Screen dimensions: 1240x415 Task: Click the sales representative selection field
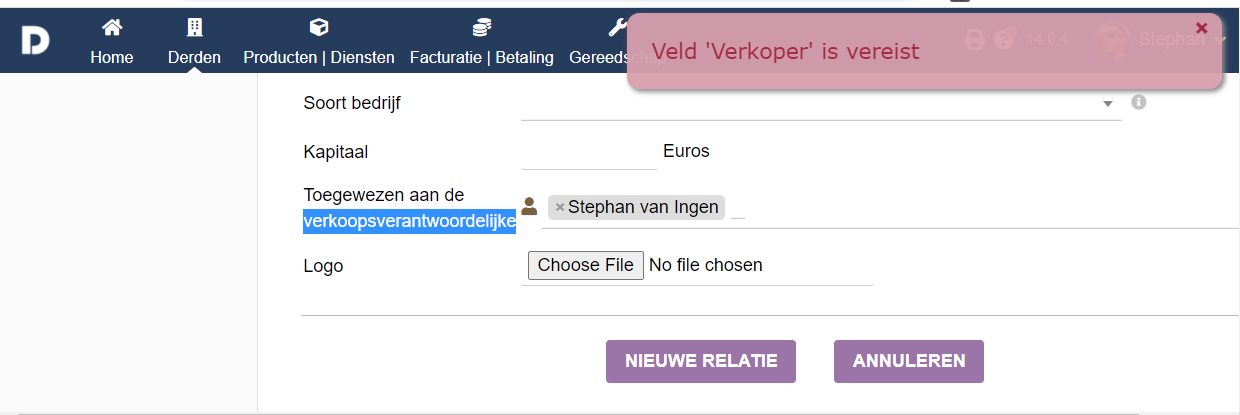click(890, 208)
